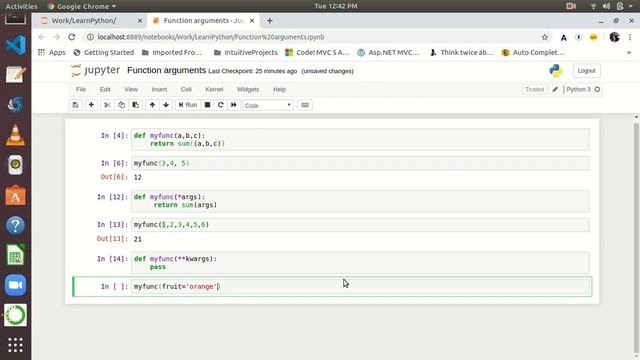Select the cell defining myfunc(*args)
640x360 pixels.
click(360, 201)
